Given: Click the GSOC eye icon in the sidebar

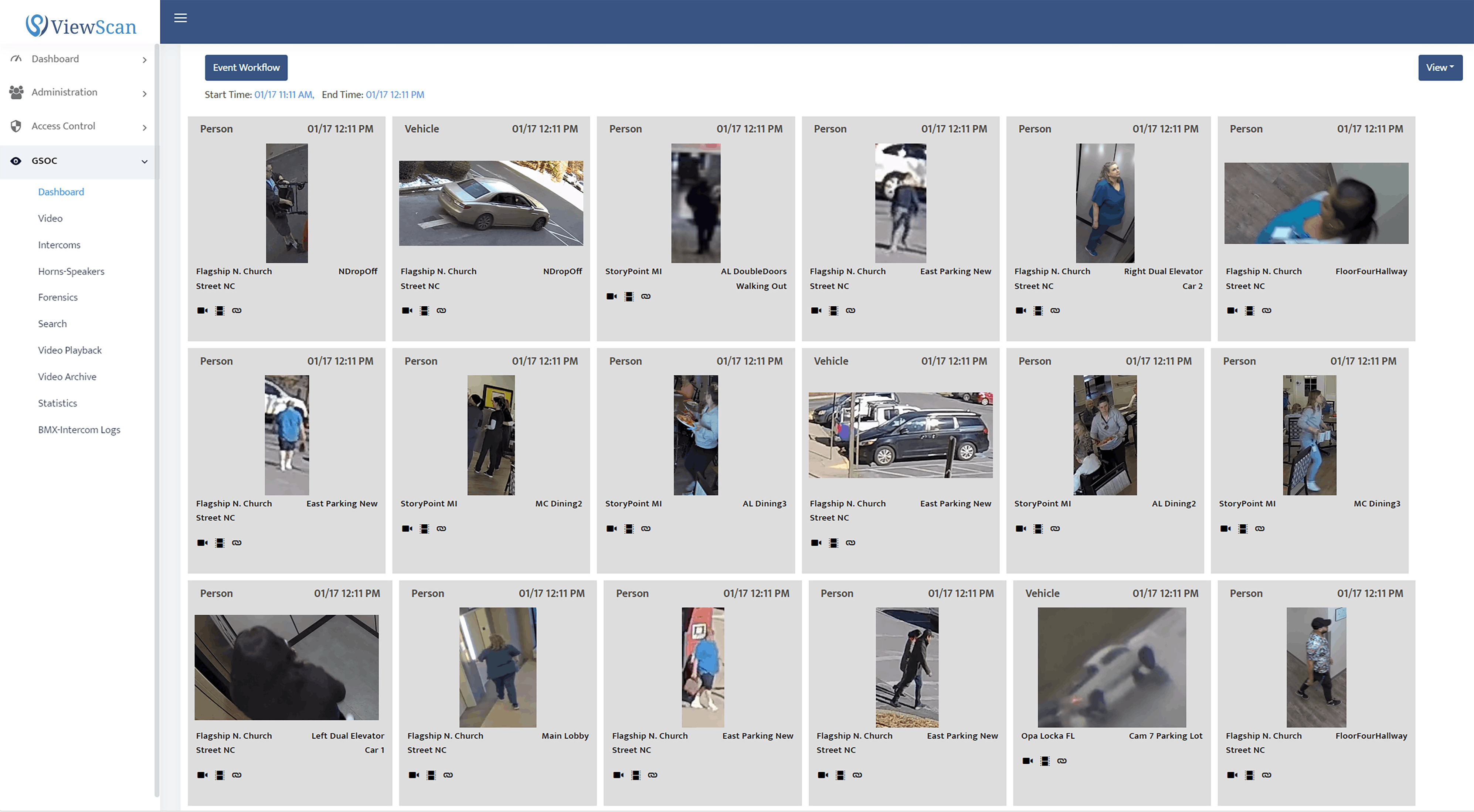Looking at the screenshot, I should pyautogui.click(x=16, y=161).
